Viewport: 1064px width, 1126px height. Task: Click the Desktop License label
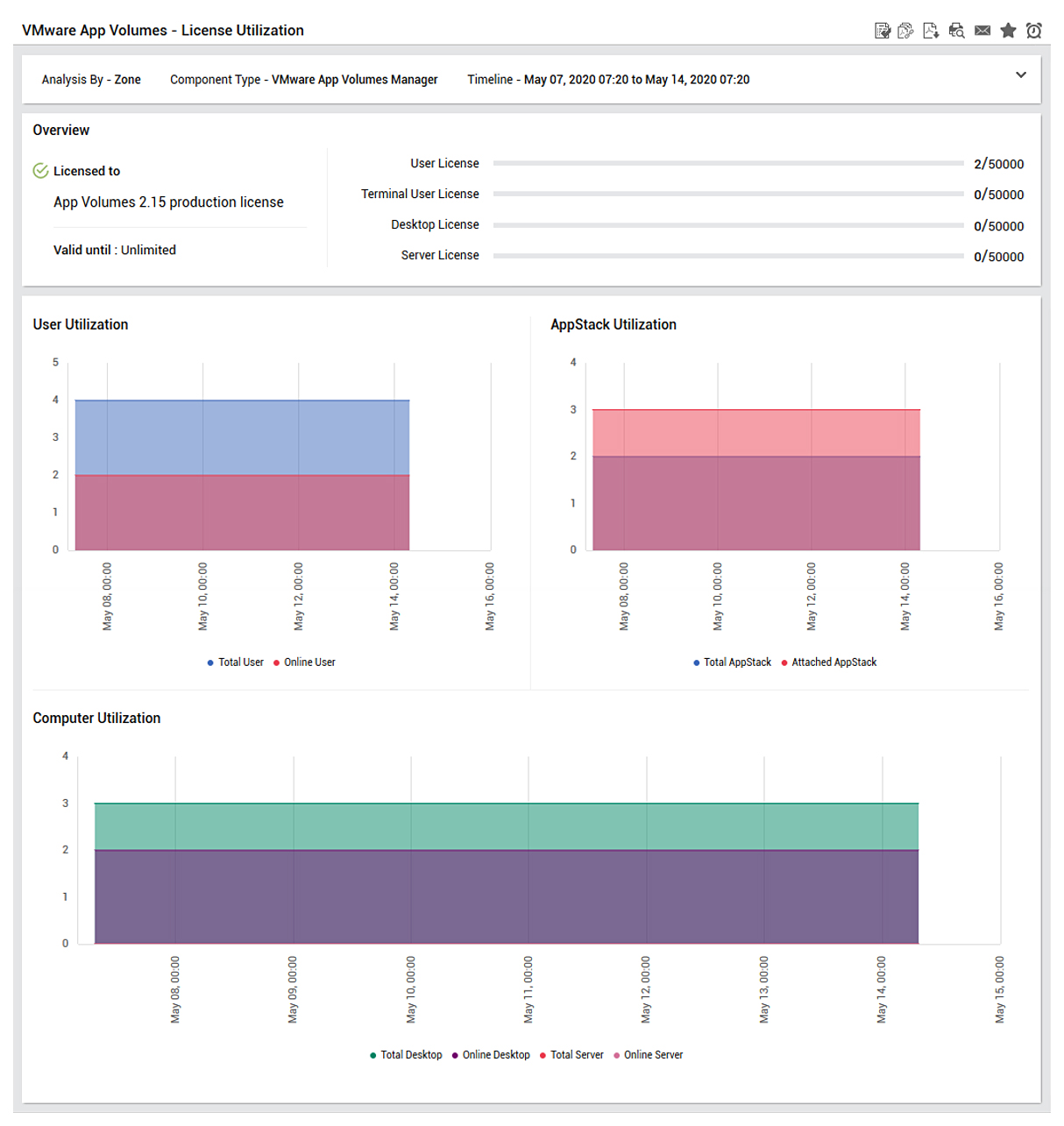[435, 225]
